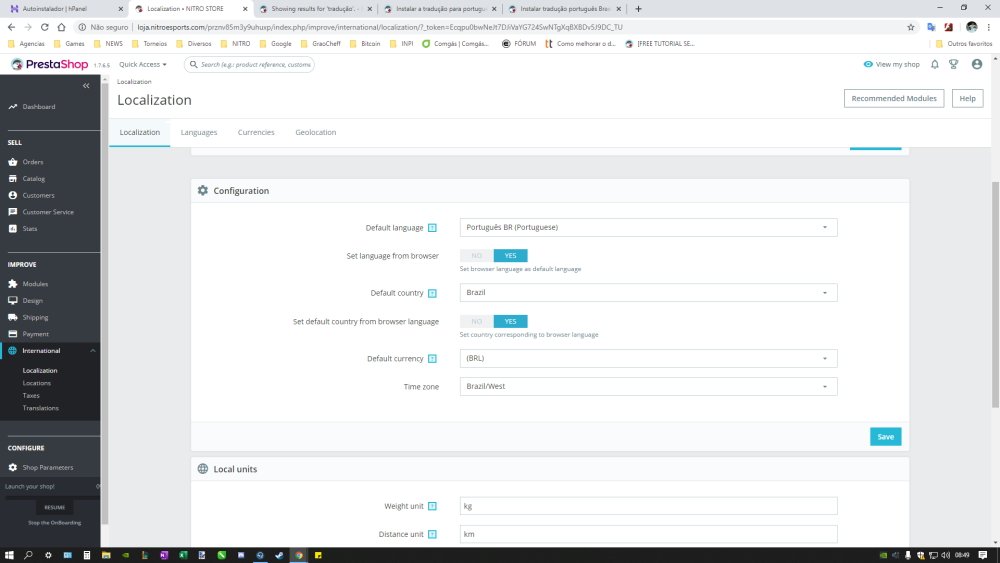
Task: Open the Design section
Action: coord(33,300)
